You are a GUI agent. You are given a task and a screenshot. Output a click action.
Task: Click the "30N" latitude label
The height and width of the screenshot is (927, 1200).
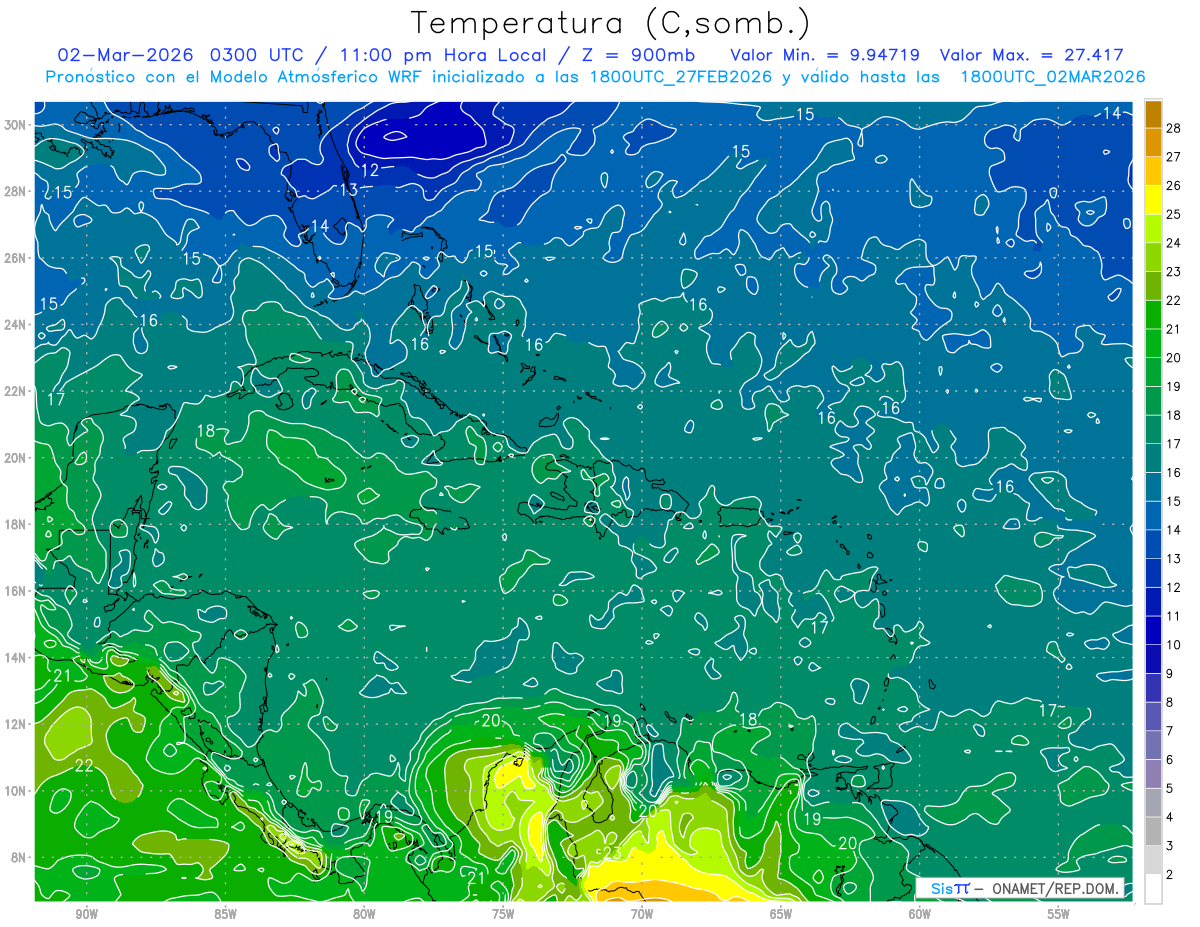tap(16, 125)
